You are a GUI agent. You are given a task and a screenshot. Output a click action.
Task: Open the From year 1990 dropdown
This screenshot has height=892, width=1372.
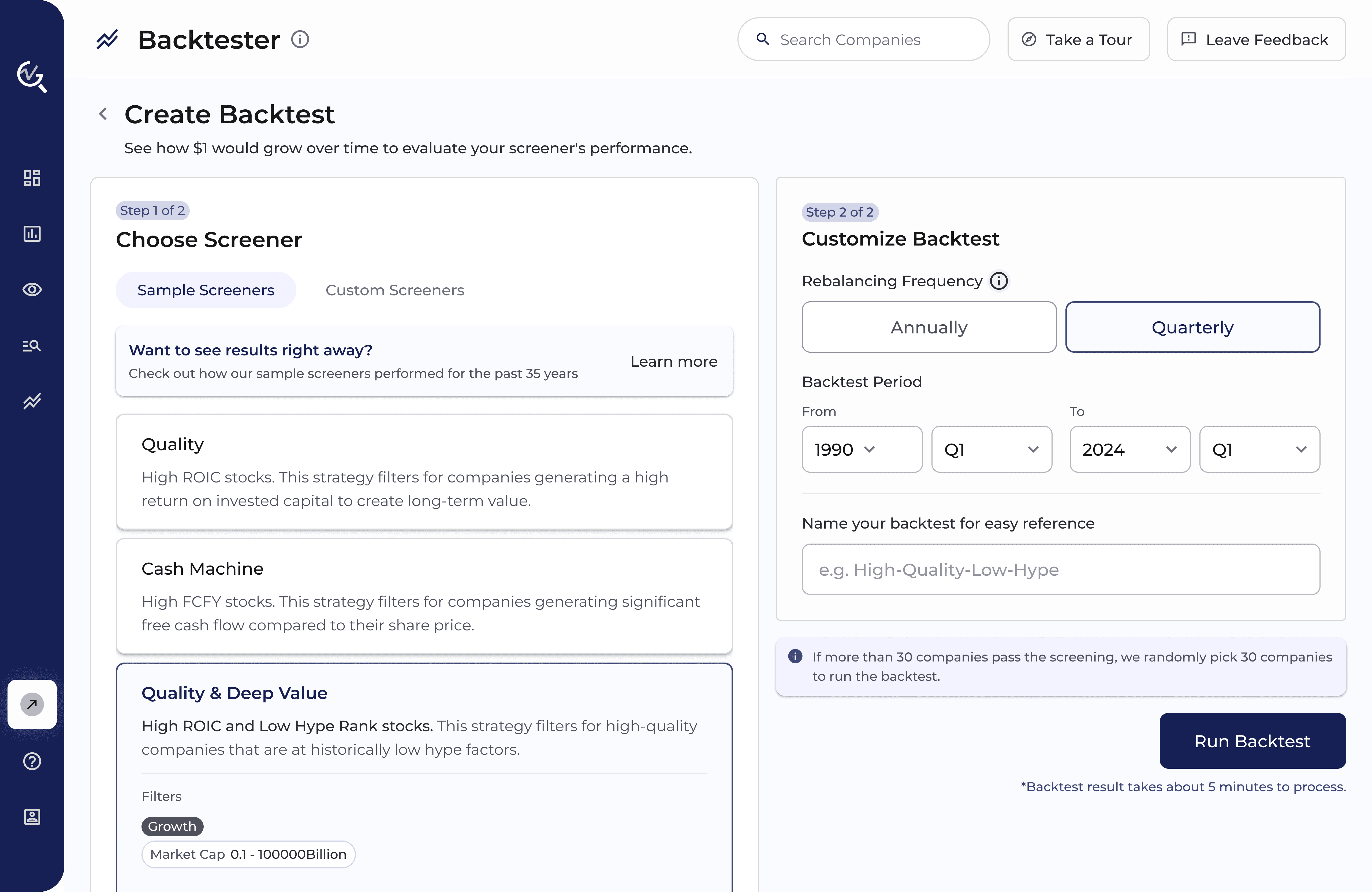pos(861,449)
